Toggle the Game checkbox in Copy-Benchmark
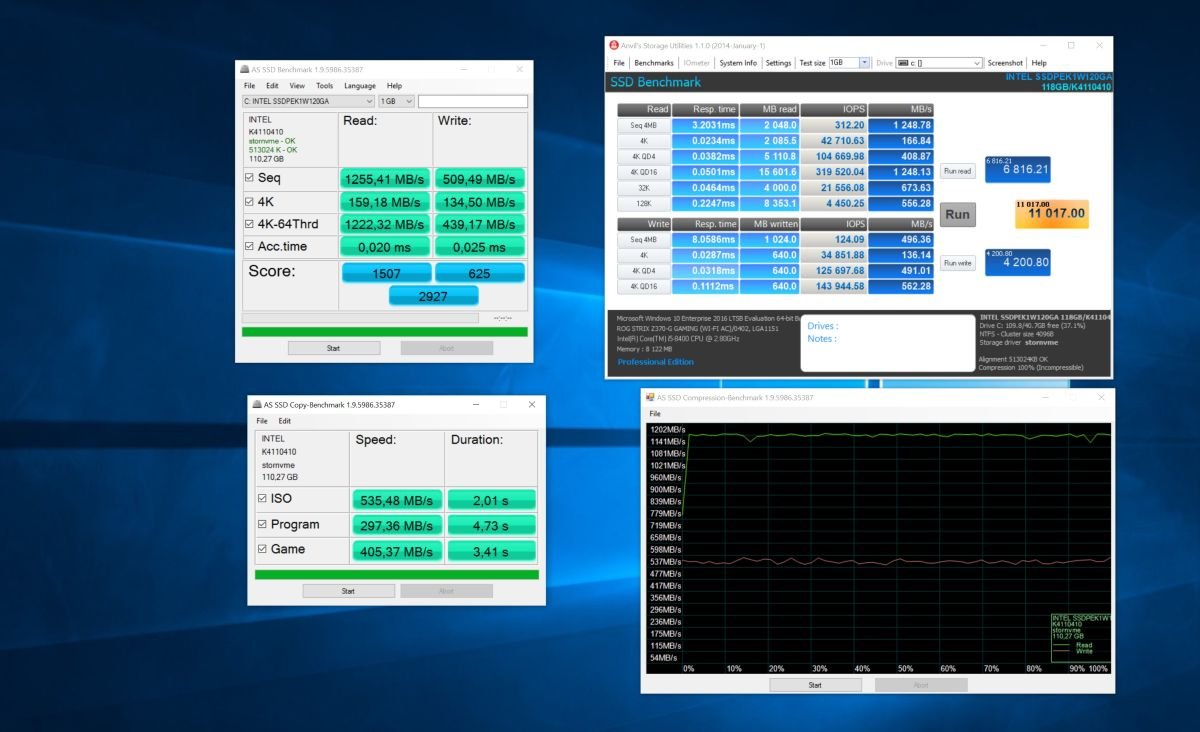1200x732 pixels. pos(262,549)
